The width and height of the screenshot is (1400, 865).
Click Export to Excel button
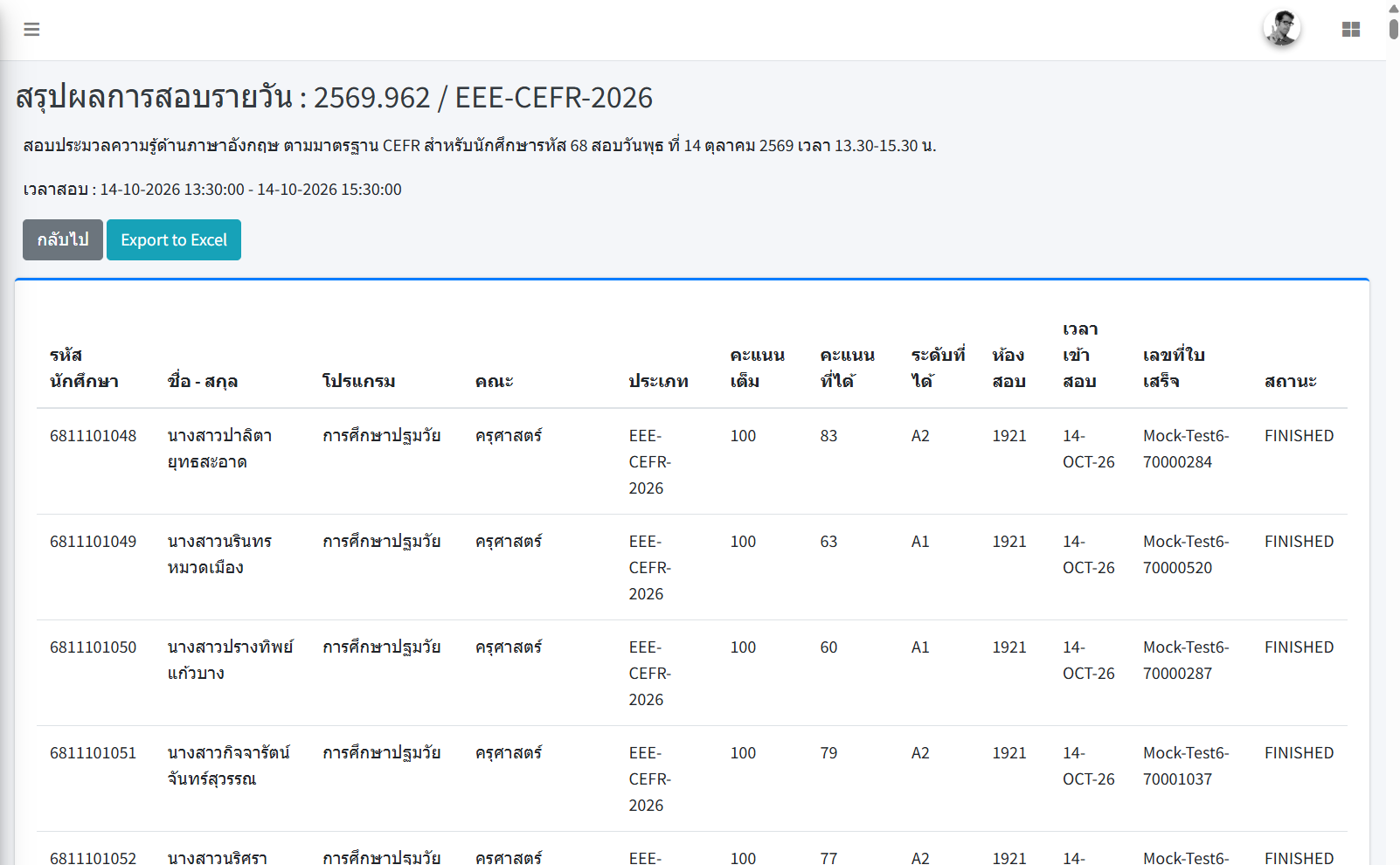click(174, 239)
